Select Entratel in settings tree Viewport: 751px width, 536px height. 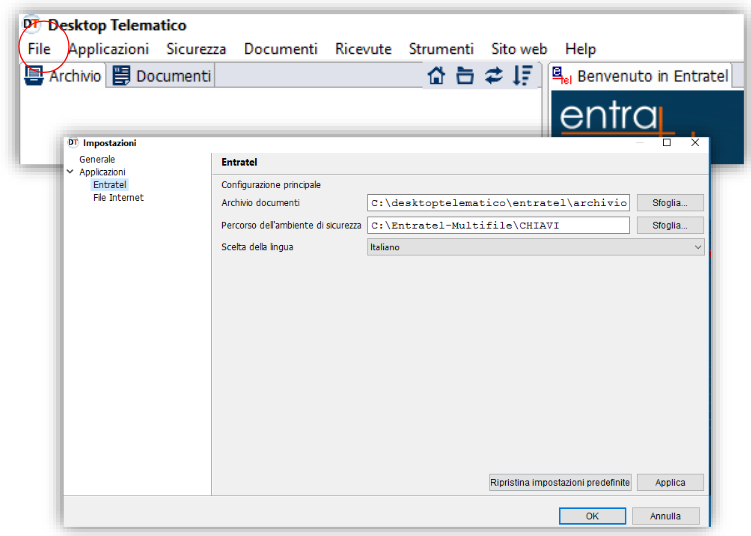110,184
